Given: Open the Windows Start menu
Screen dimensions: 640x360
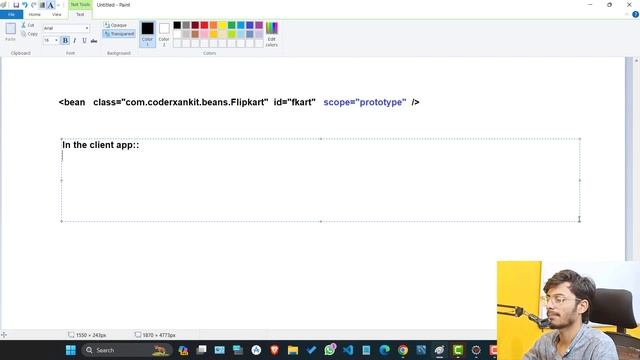Looking at the screenshot, I should [71, 350].
